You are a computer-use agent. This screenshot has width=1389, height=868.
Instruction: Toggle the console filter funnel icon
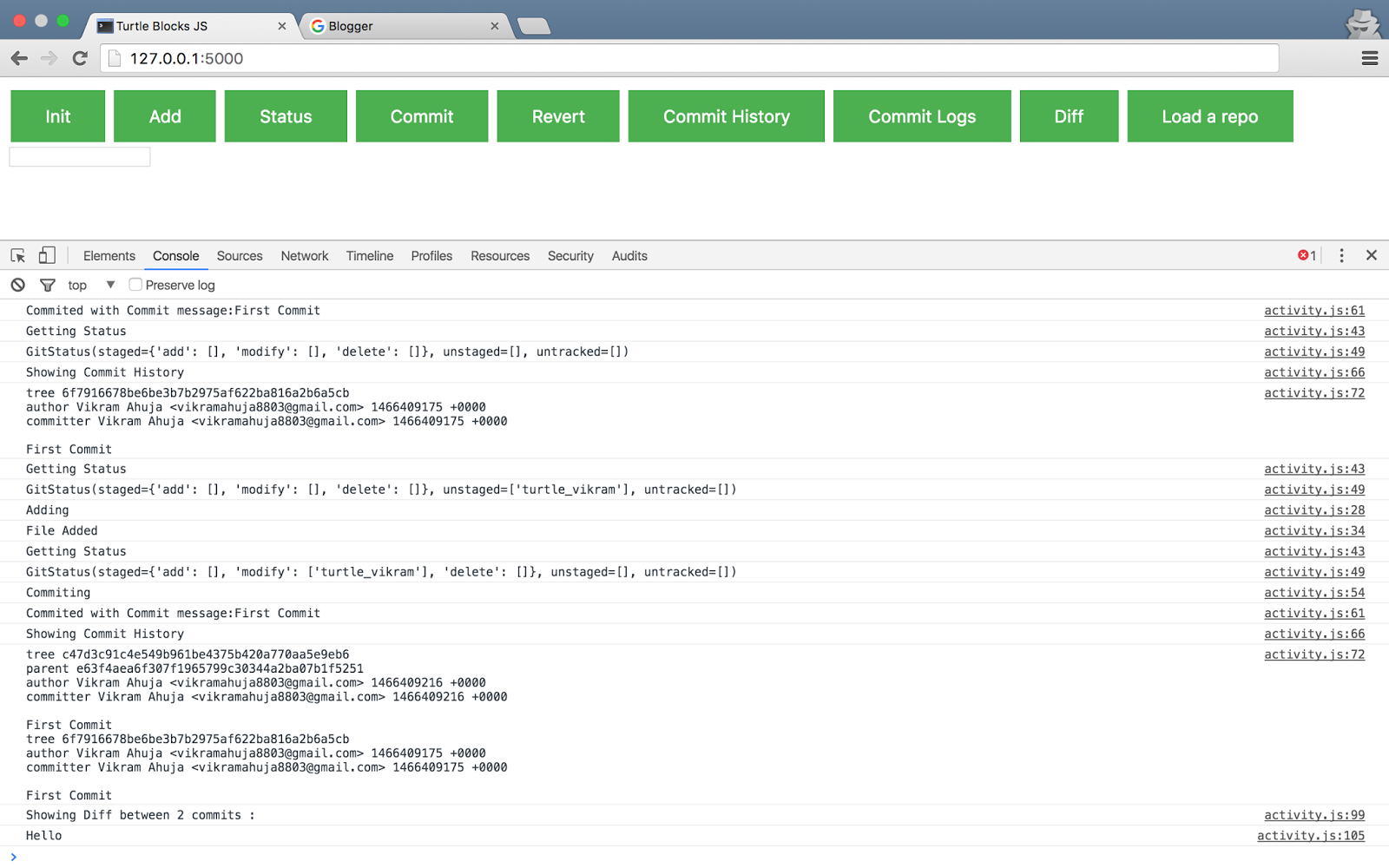pos(48,285)
